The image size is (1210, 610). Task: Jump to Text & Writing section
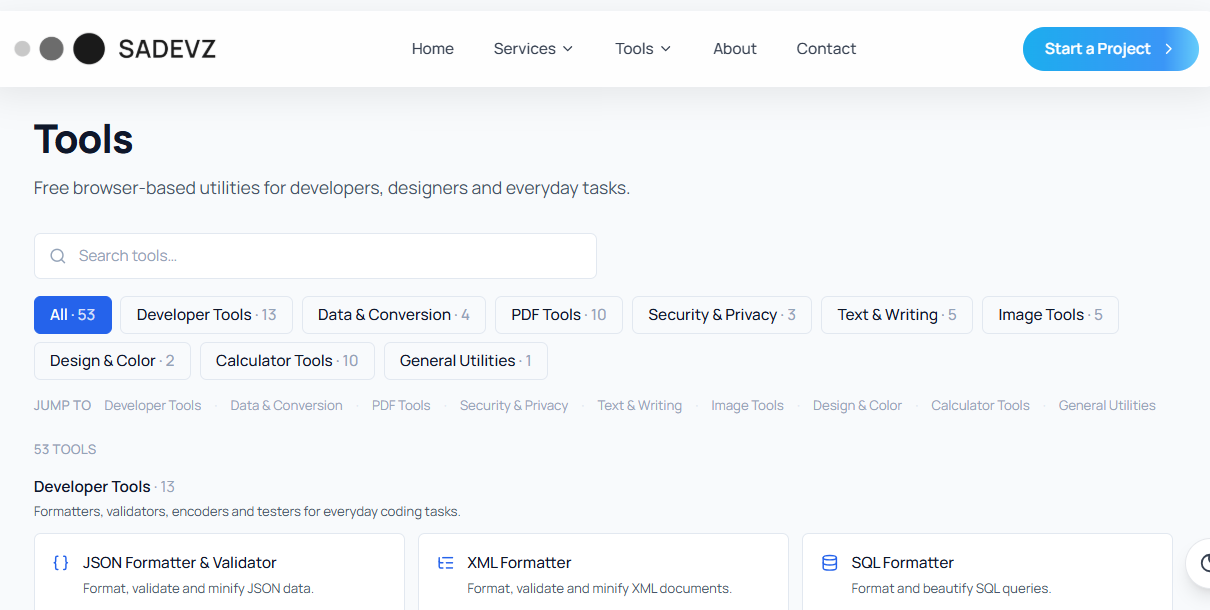[640, 406]
